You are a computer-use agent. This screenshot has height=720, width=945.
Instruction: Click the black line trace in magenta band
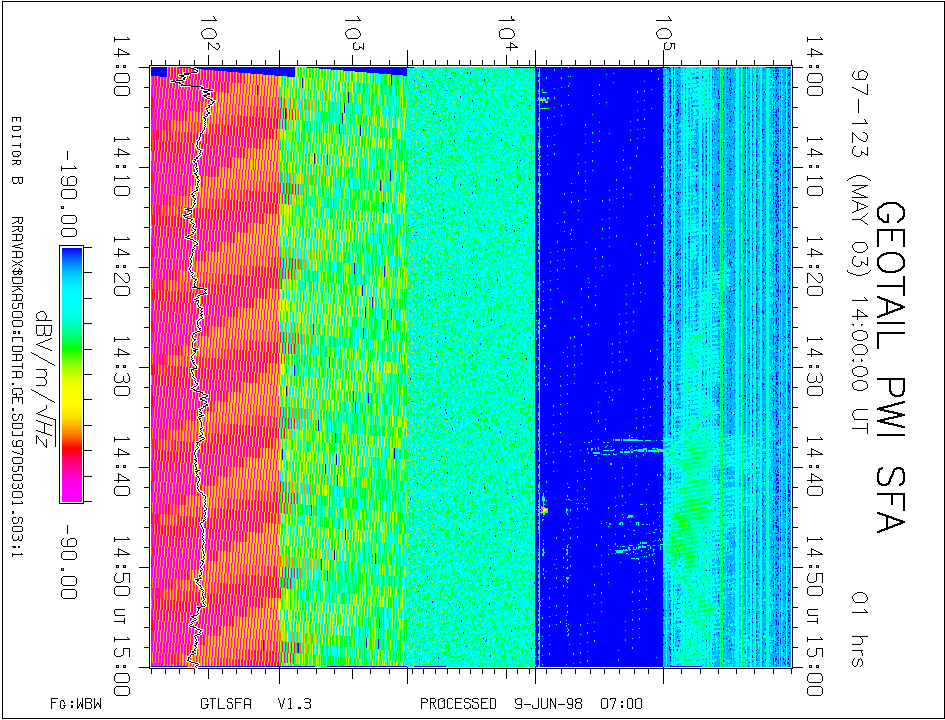coord(198,368)
